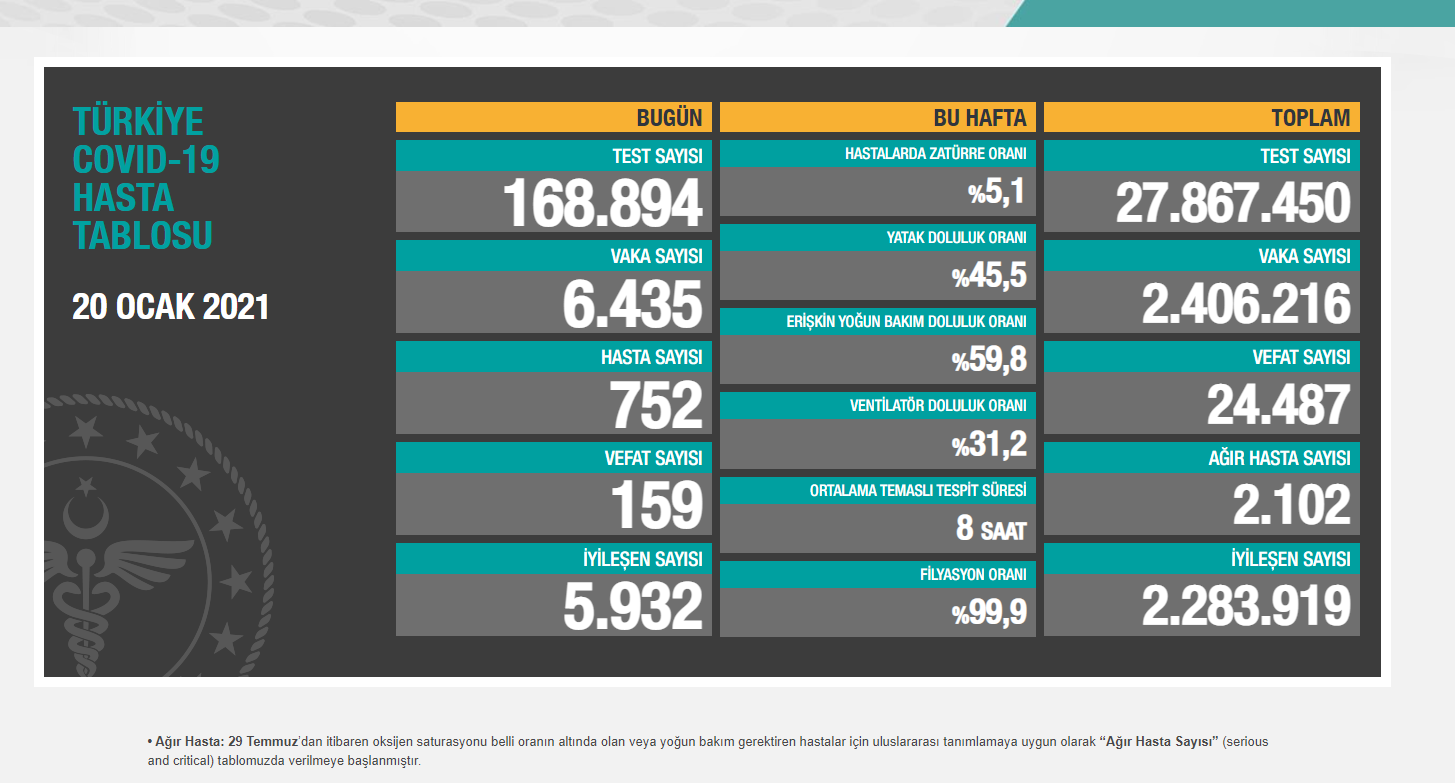Click the Filyasyon Oranı value %99,9
Viewport: 1455px width, 783px height.
click(989, 612)
